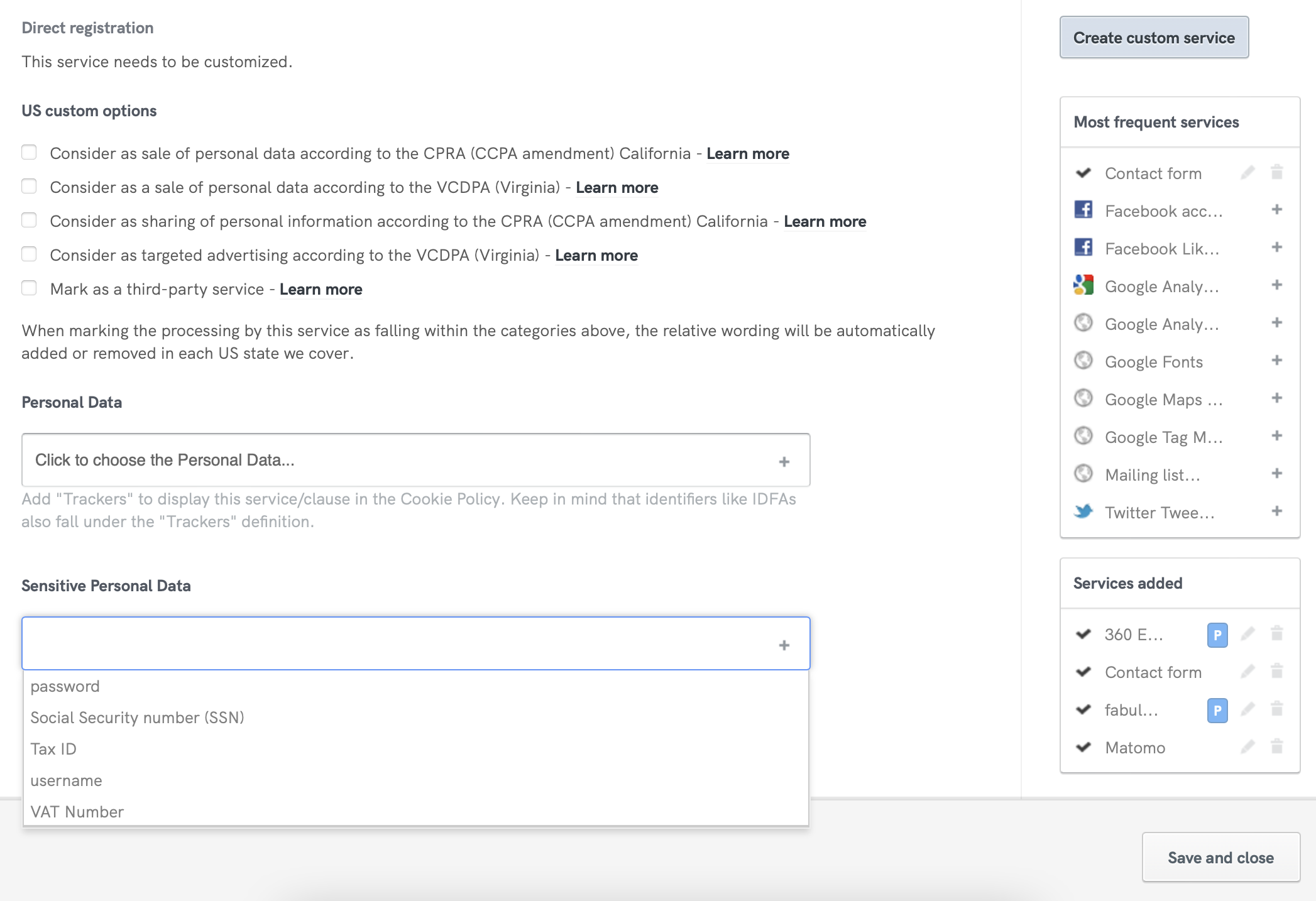This screenshot has width=1316, height=901.
Task: Click plus in Sensitive Personal Data field
Action: click(784, 645)
